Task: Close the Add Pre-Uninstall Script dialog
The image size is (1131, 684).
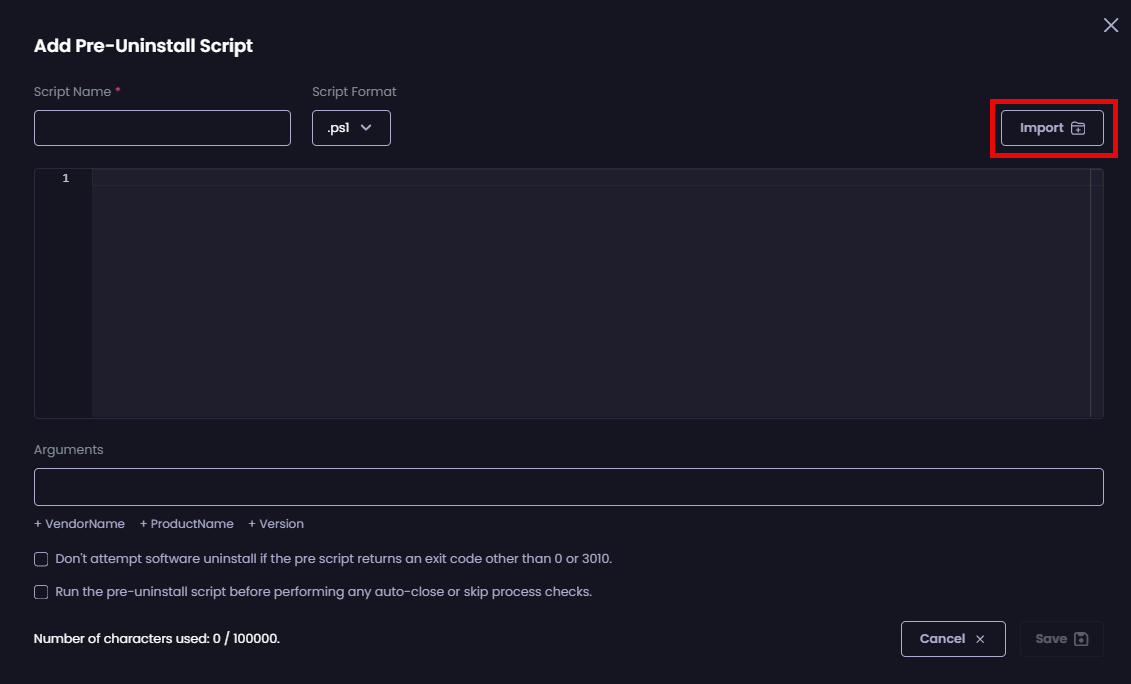Action: [x=1110, y=25]
